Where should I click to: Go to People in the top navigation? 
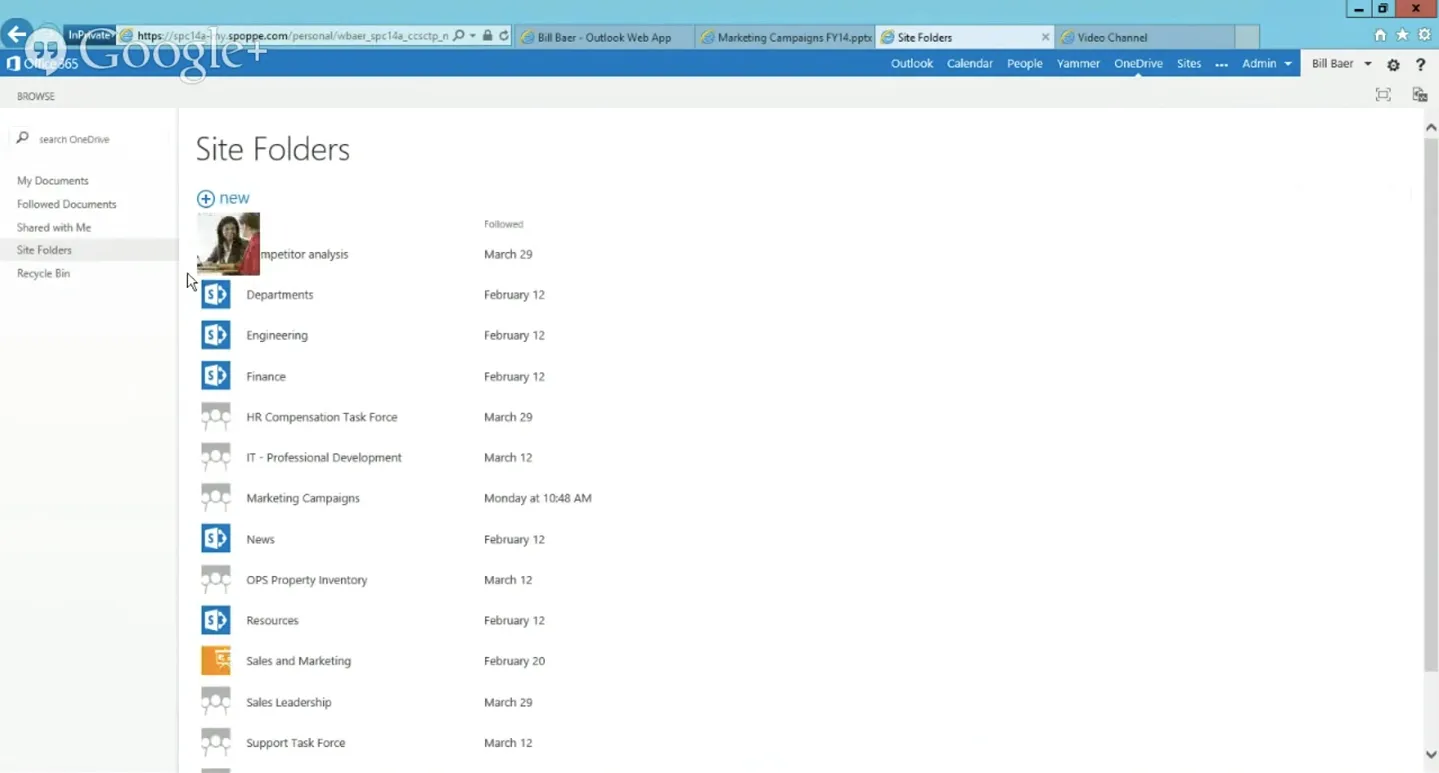1025,64
